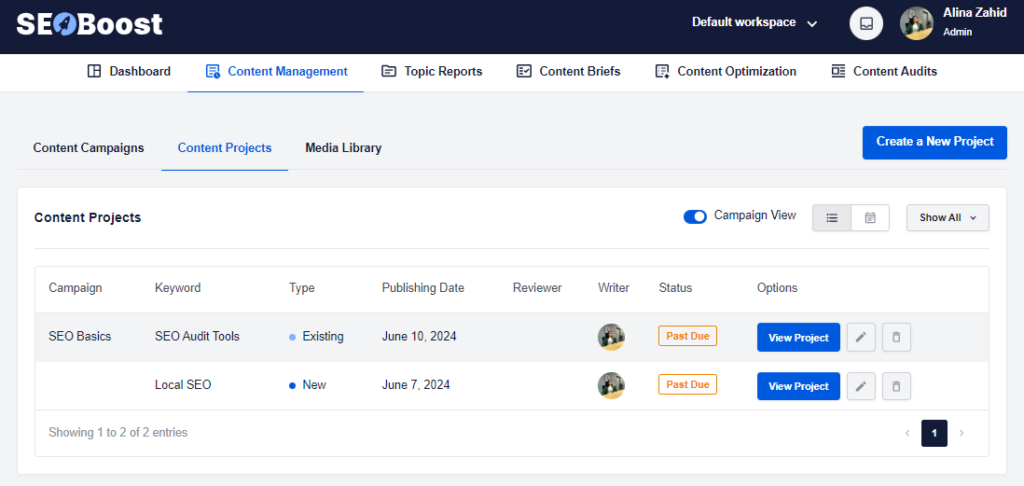Click Create a New Project button

click(935, 142)
